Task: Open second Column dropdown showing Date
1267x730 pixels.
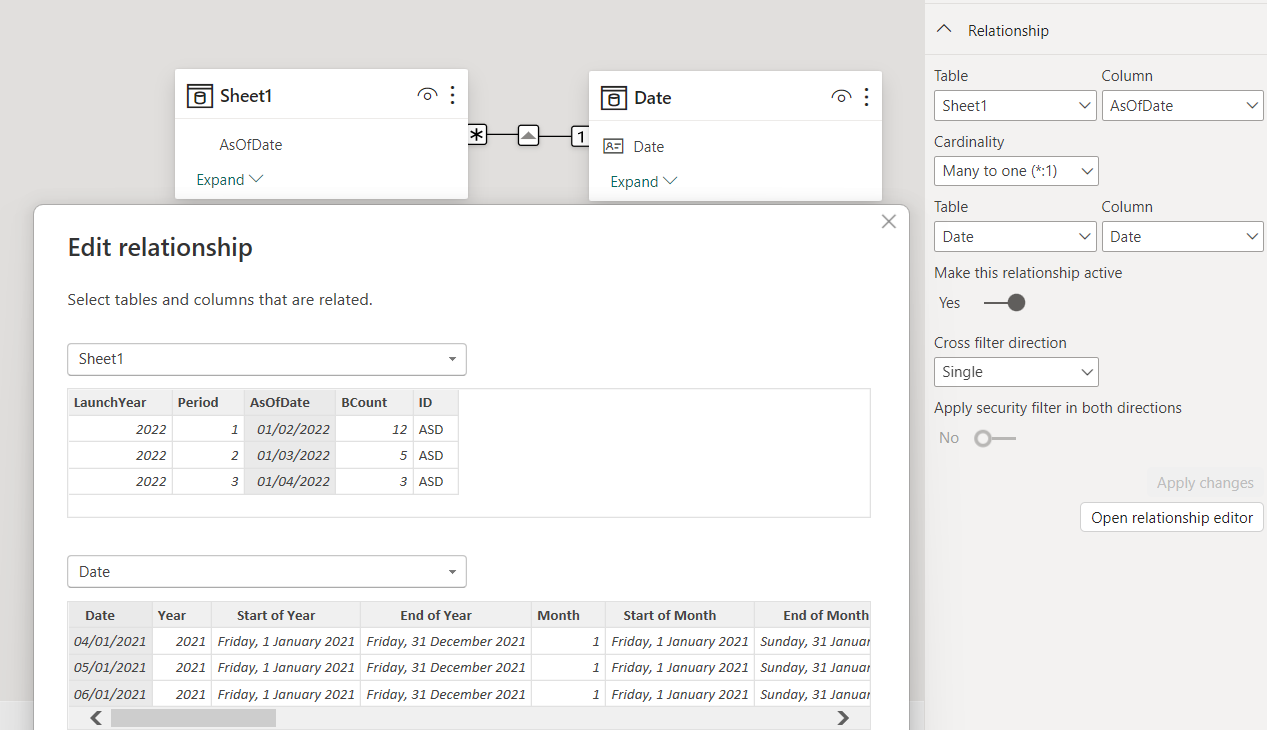Action: [1183, 236]
